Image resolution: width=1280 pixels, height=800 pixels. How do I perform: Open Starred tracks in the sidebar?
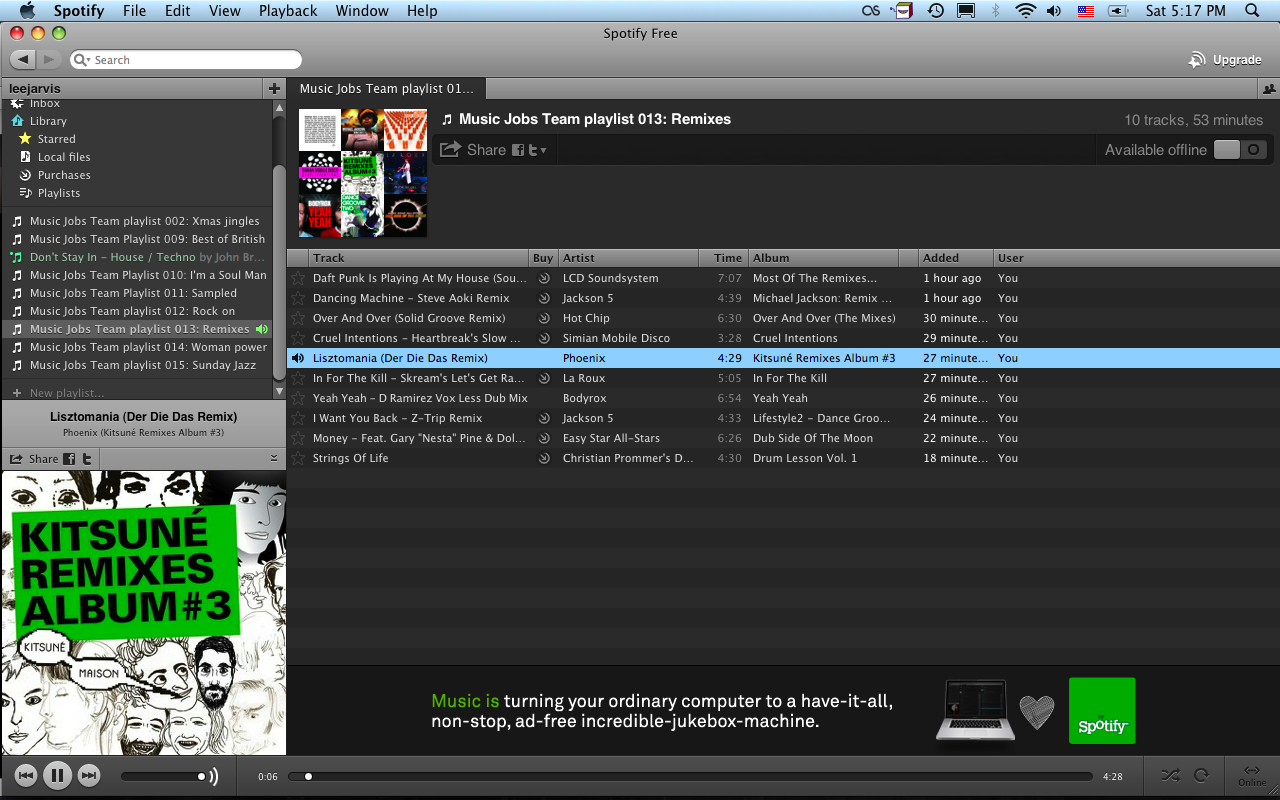point(56,139)
